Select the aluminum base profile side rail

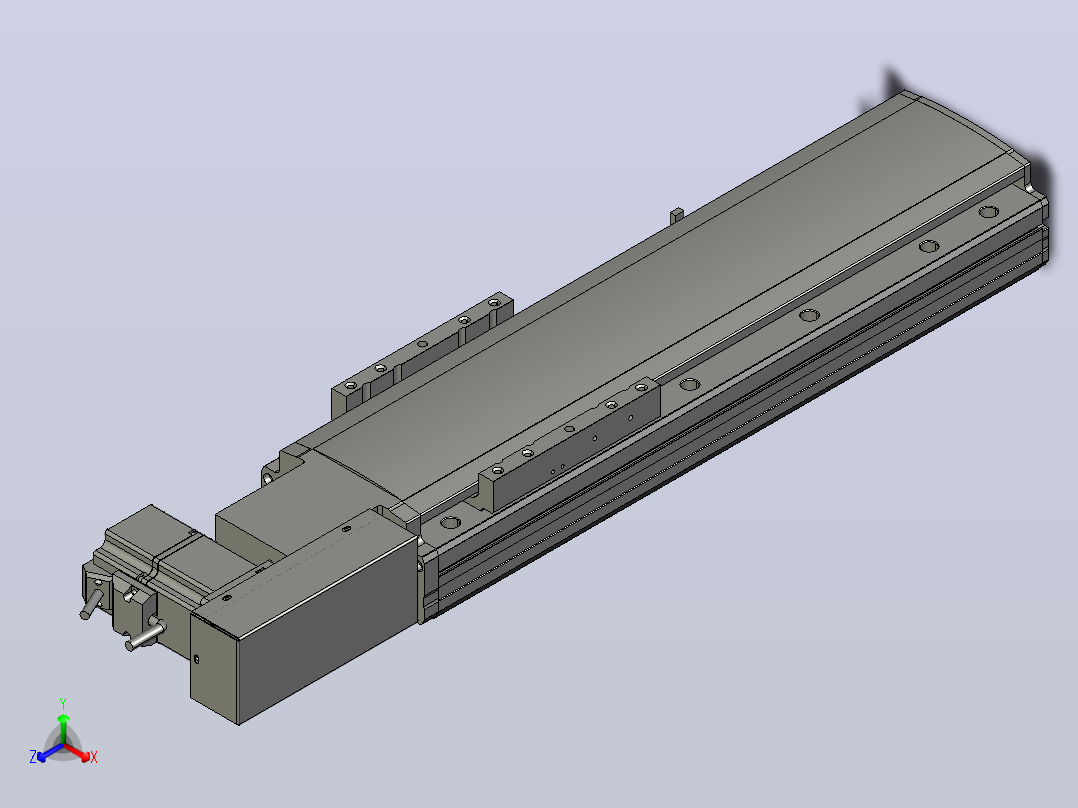[x=742, y=426]
